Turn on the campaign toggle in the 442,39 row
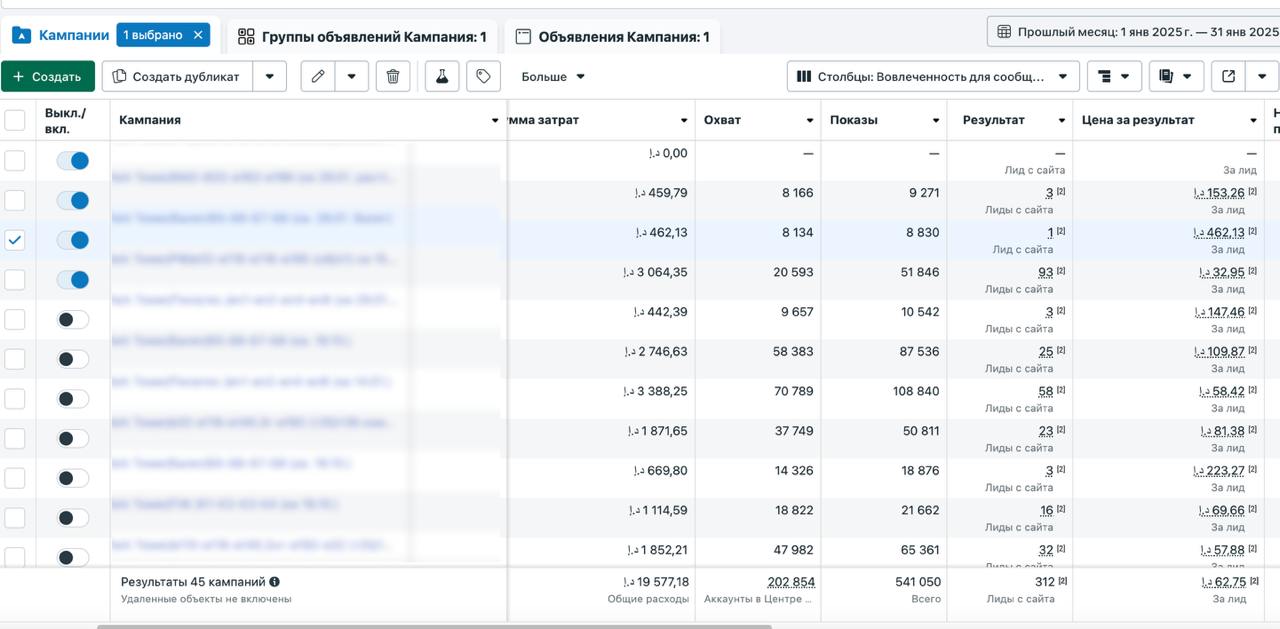This screenshot has height=629, width=1280. click(73, 319)
